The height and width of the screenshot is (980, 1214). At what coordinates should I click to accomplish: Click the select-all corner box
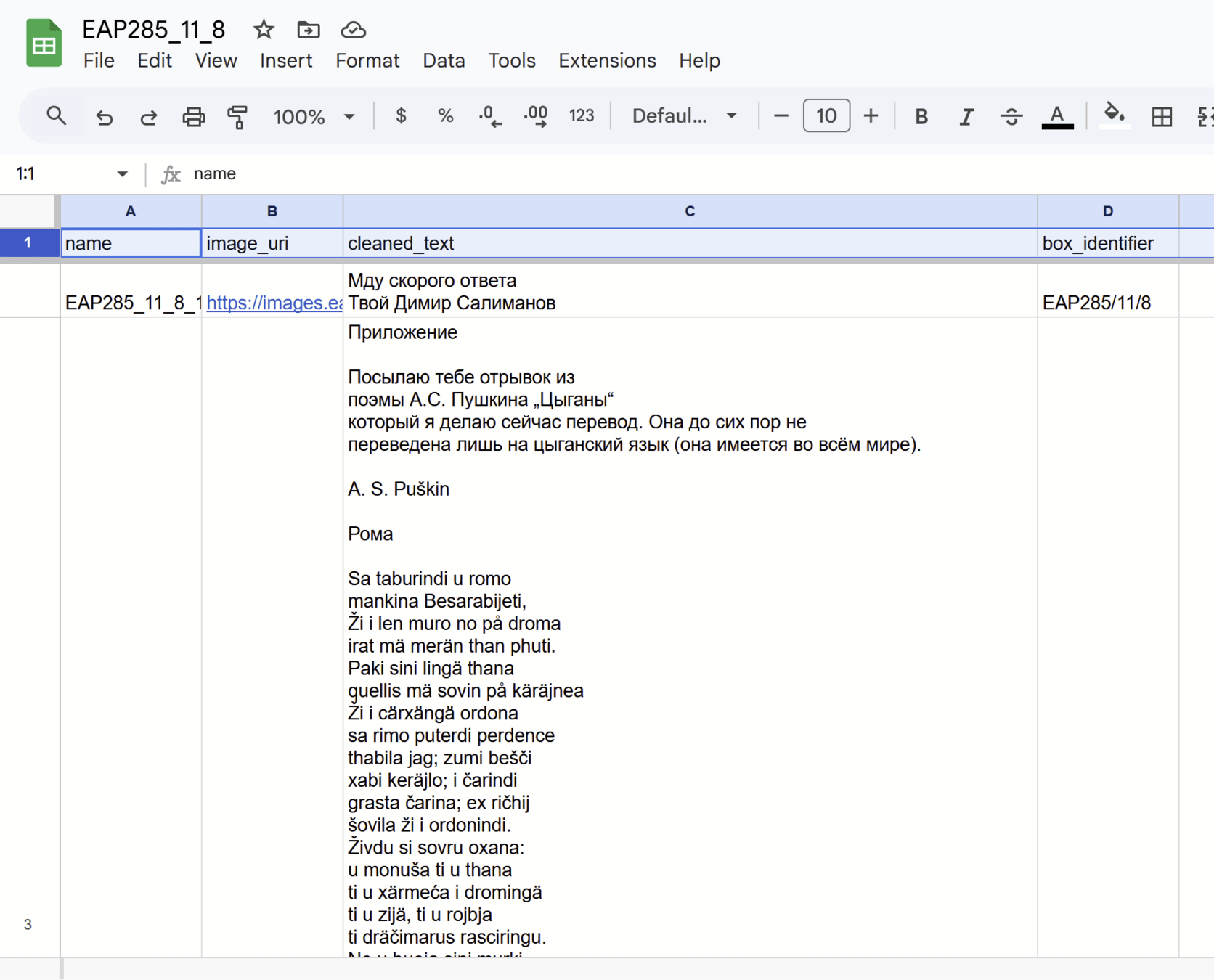[28, 211]
